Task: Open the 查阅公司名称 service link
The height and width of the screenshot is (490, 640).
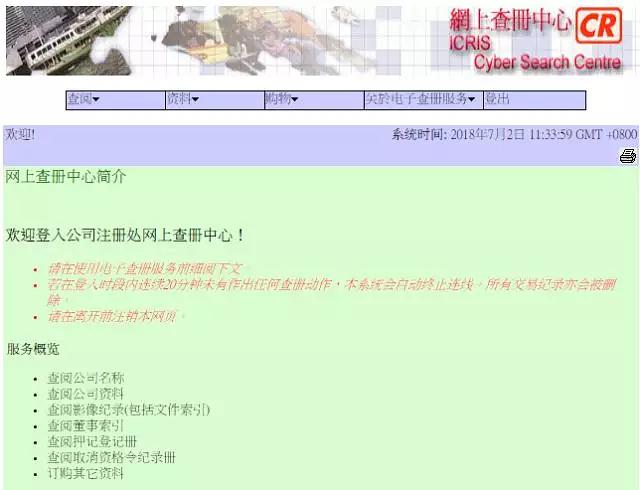Action: tap(86, 378)
